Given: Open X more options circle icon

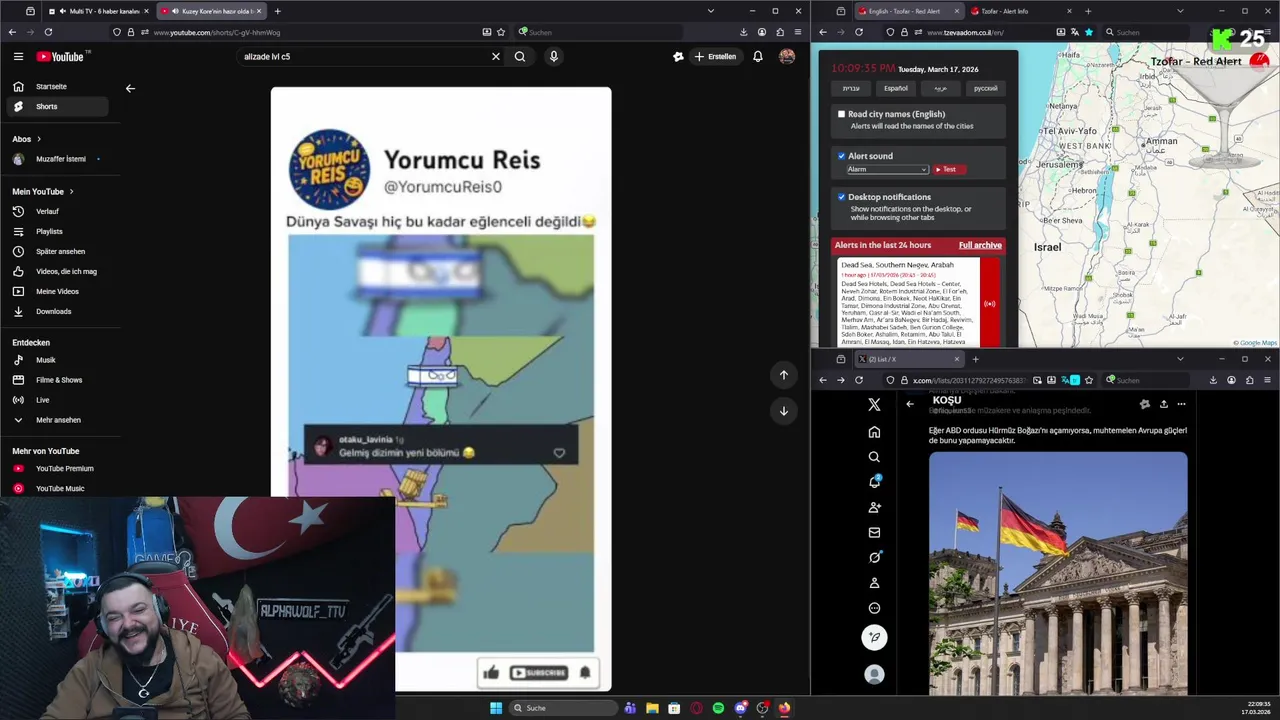Looking at the screenshot, I should tap(874, 608).
